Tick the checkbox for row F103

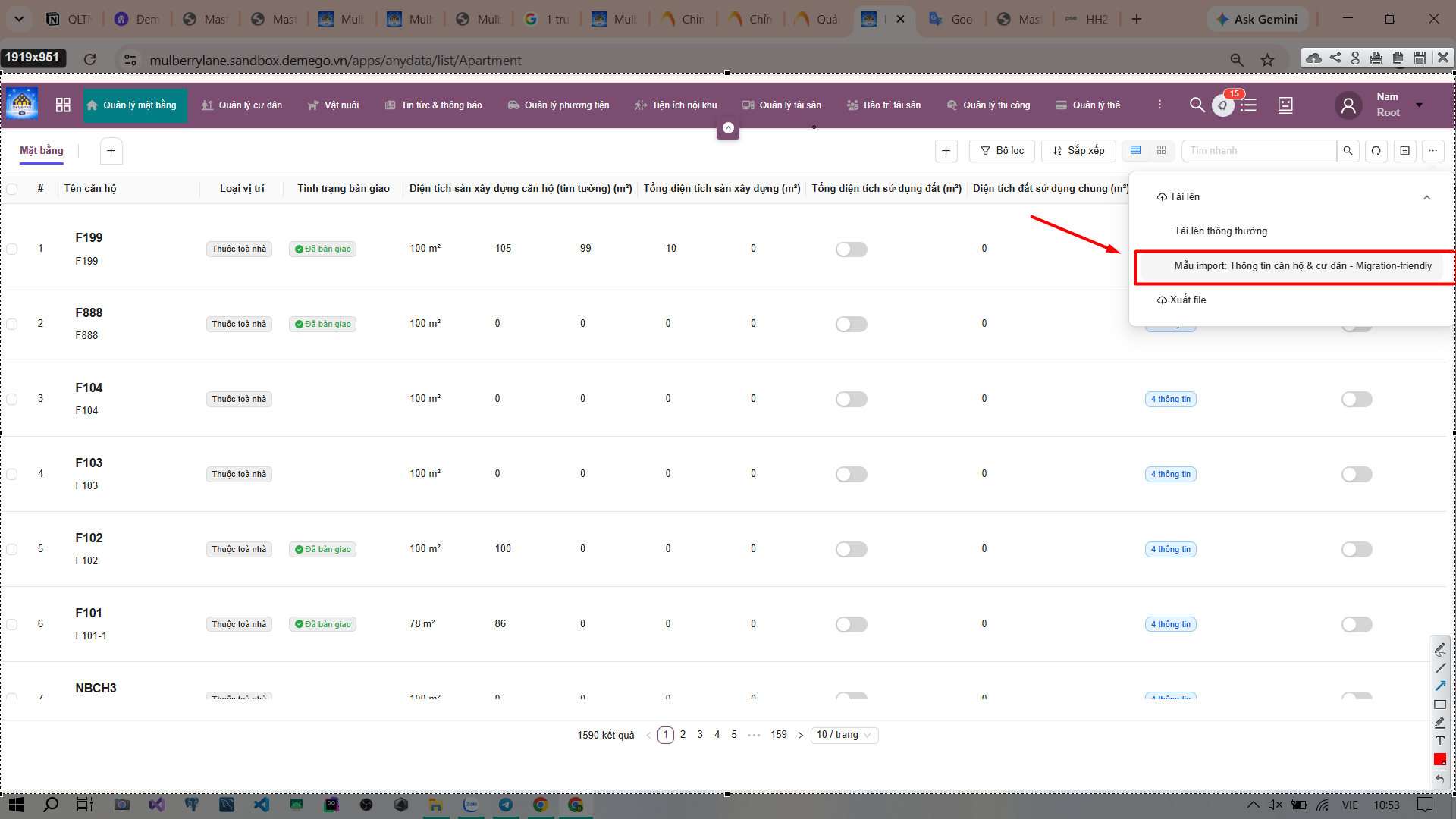[x=12, y=474]
